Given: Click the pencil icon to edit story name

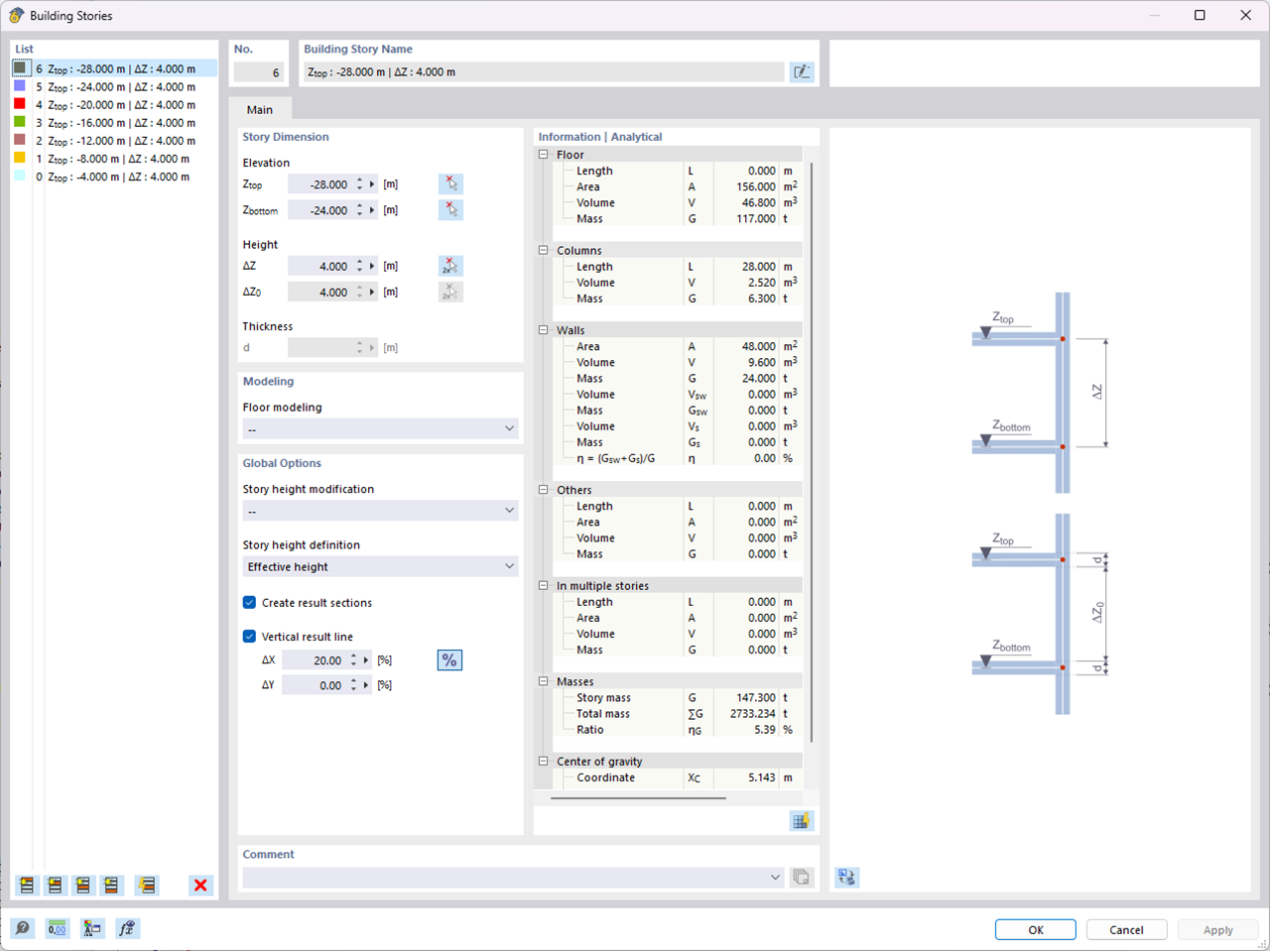Looking at the screenshot, I should point(801,71).
